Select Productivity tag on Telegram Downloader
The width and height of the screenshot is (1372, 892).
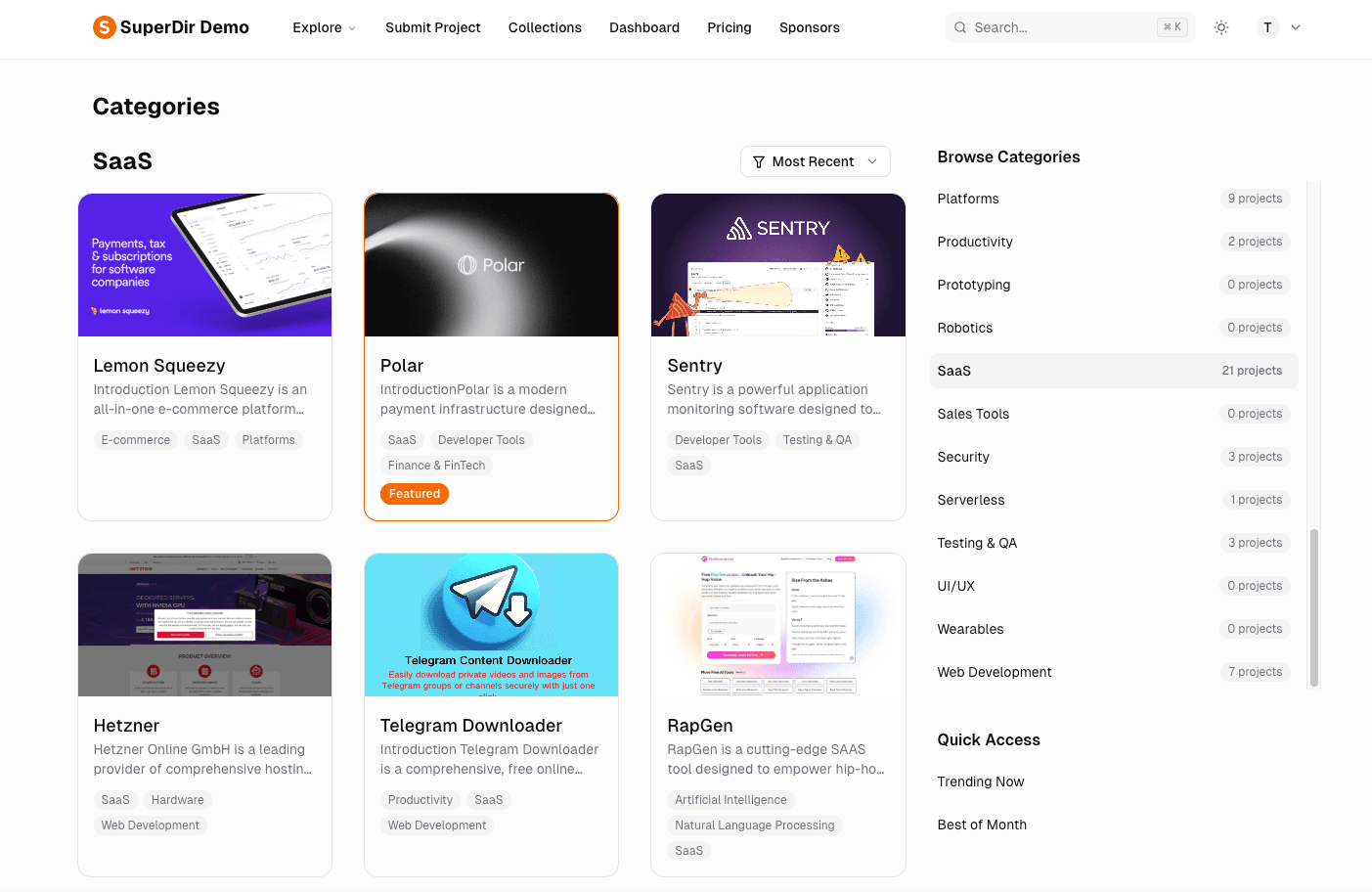[x=420, y=800]
